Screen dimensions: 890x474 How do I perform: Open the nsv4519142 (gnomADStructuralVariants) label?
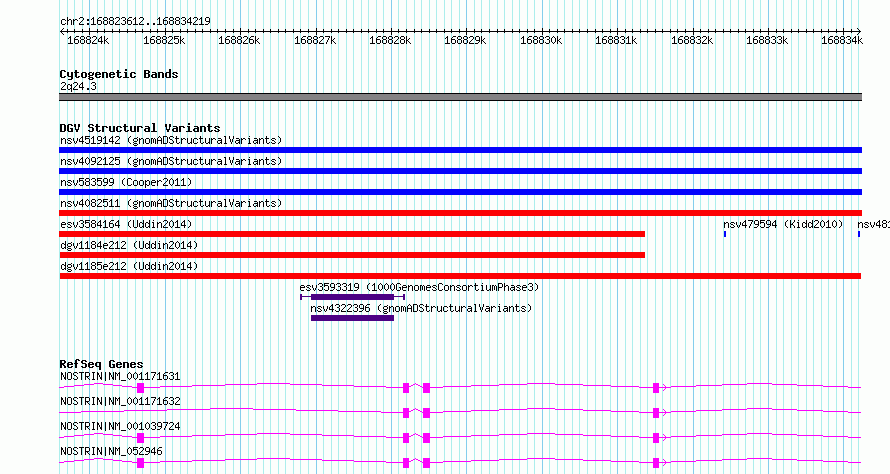pos(171,140)
